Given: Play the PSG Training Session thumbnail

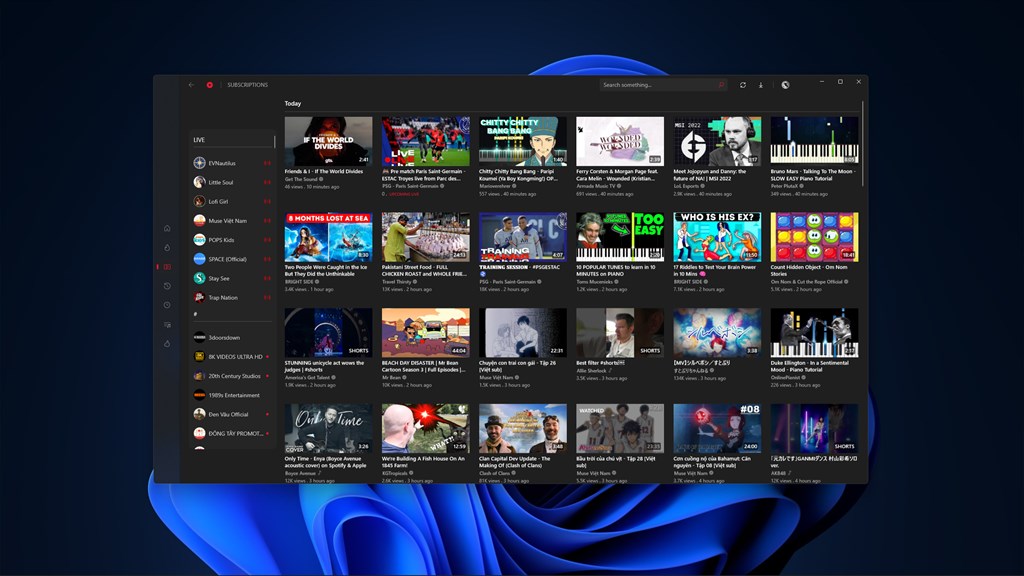Looking at the screenshot, I should coord(522,237).
